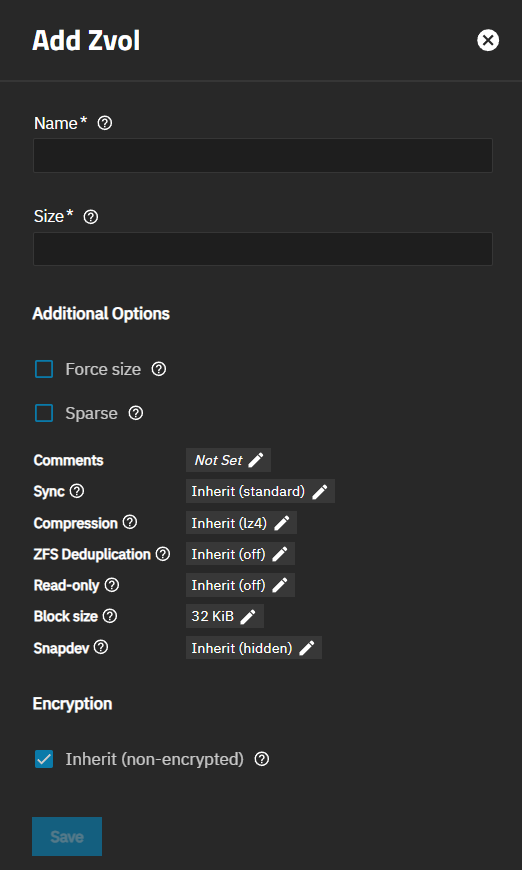The image size is (522, 870).
Task: Click the Read-only row label
Action: pyautogui.click(x=66, y=585)
